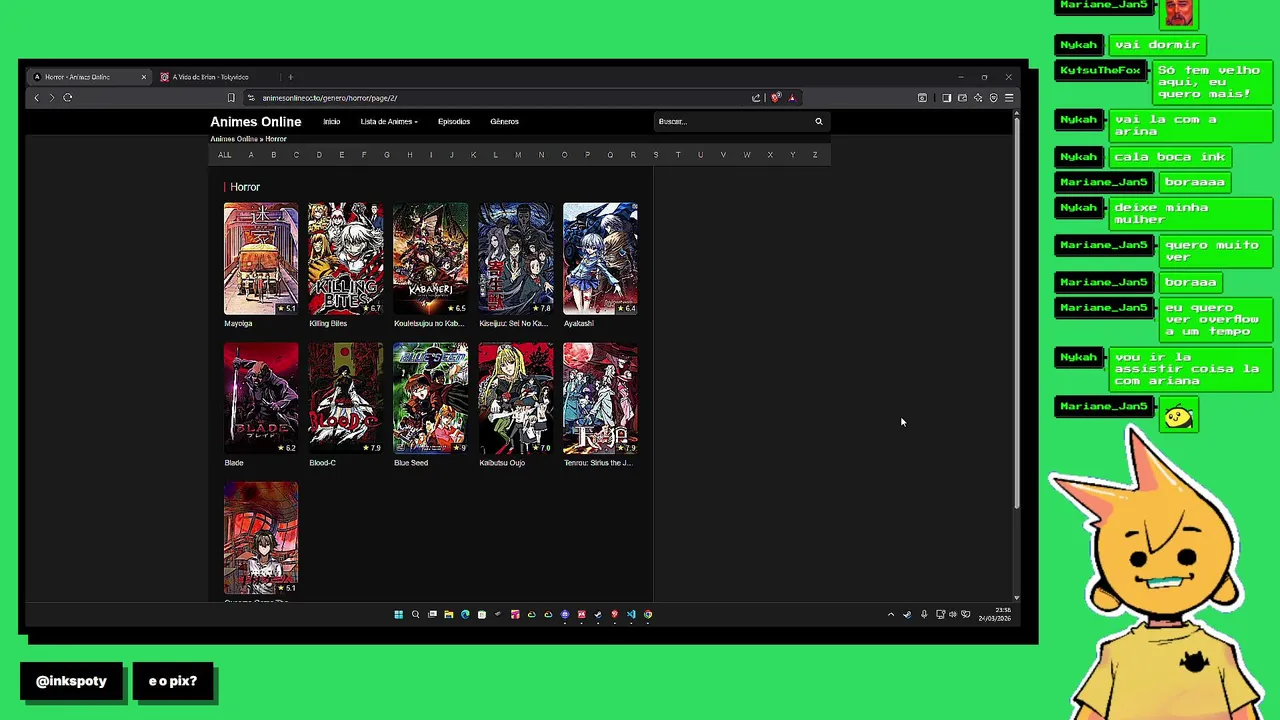Open the Mayoiga poster thumbnail
Viewport: 1280px width, 720px height.
point(261,259)
